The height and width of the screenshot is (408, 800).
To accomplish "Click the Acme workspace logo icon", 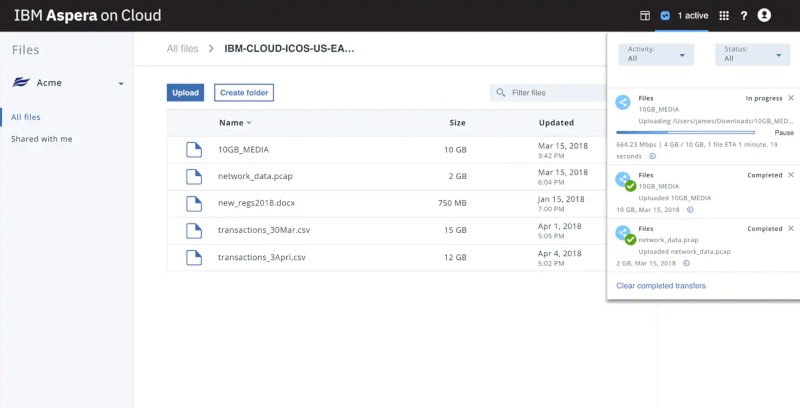I will (x=21, y=82).
